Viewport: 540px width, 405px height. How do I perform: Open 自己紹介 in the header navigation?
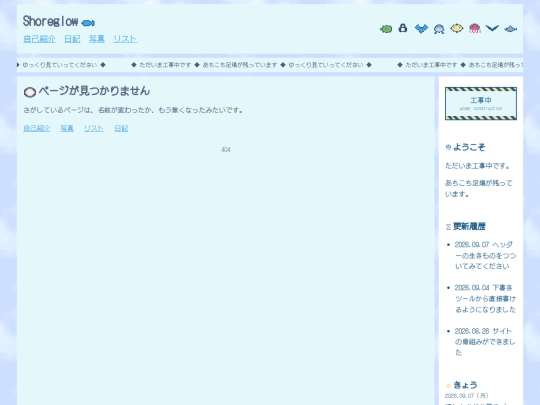39,39
